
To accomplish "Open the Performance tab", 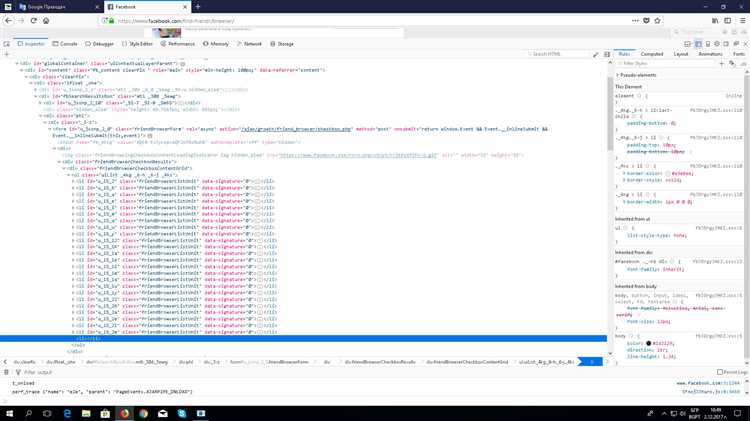I will tap(177, 44).
